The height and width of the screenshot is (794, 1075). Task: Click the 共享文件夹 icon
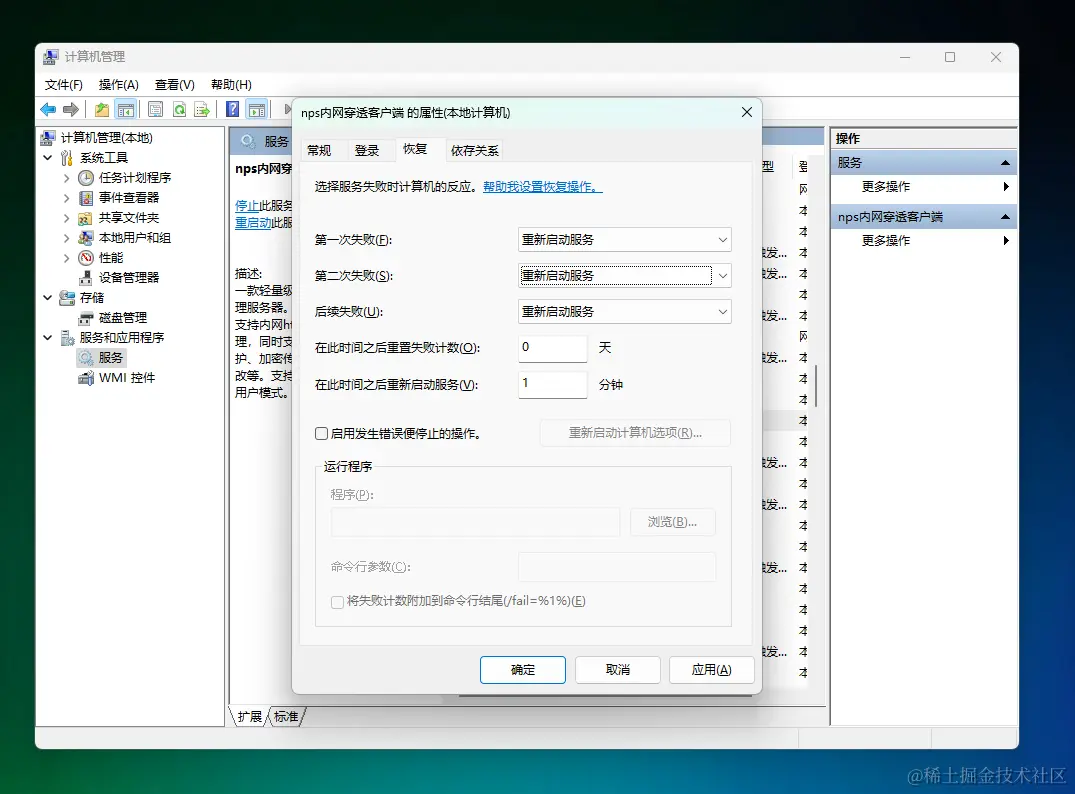click(85, 218)
